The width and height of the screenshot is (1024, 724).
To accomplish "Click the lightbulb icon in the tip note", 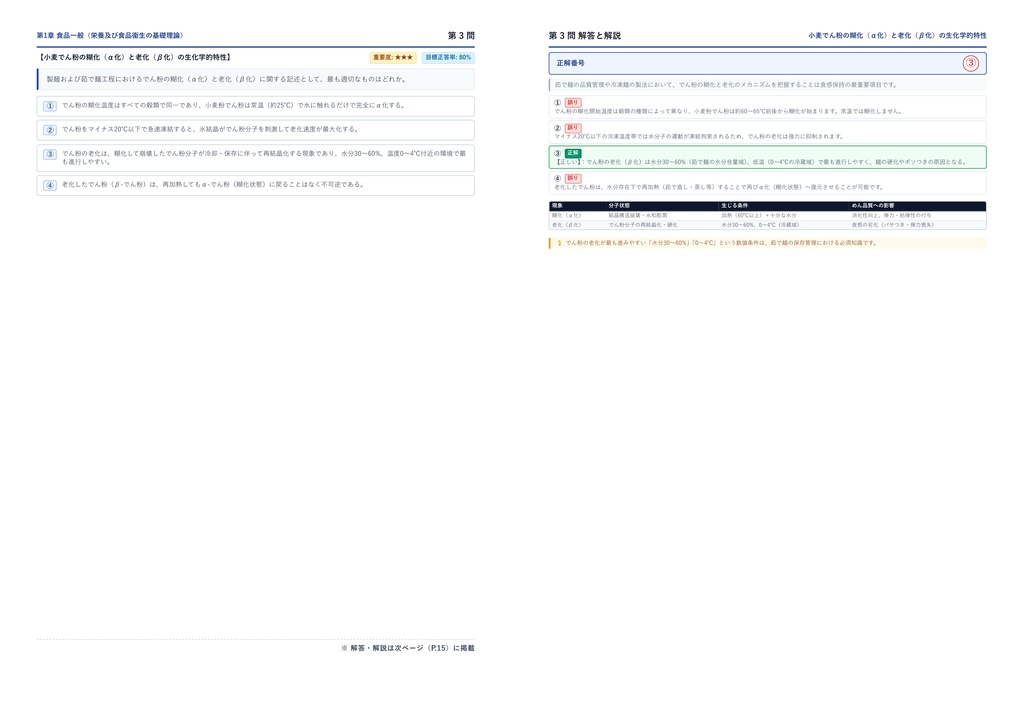I will tap(559, 243).
